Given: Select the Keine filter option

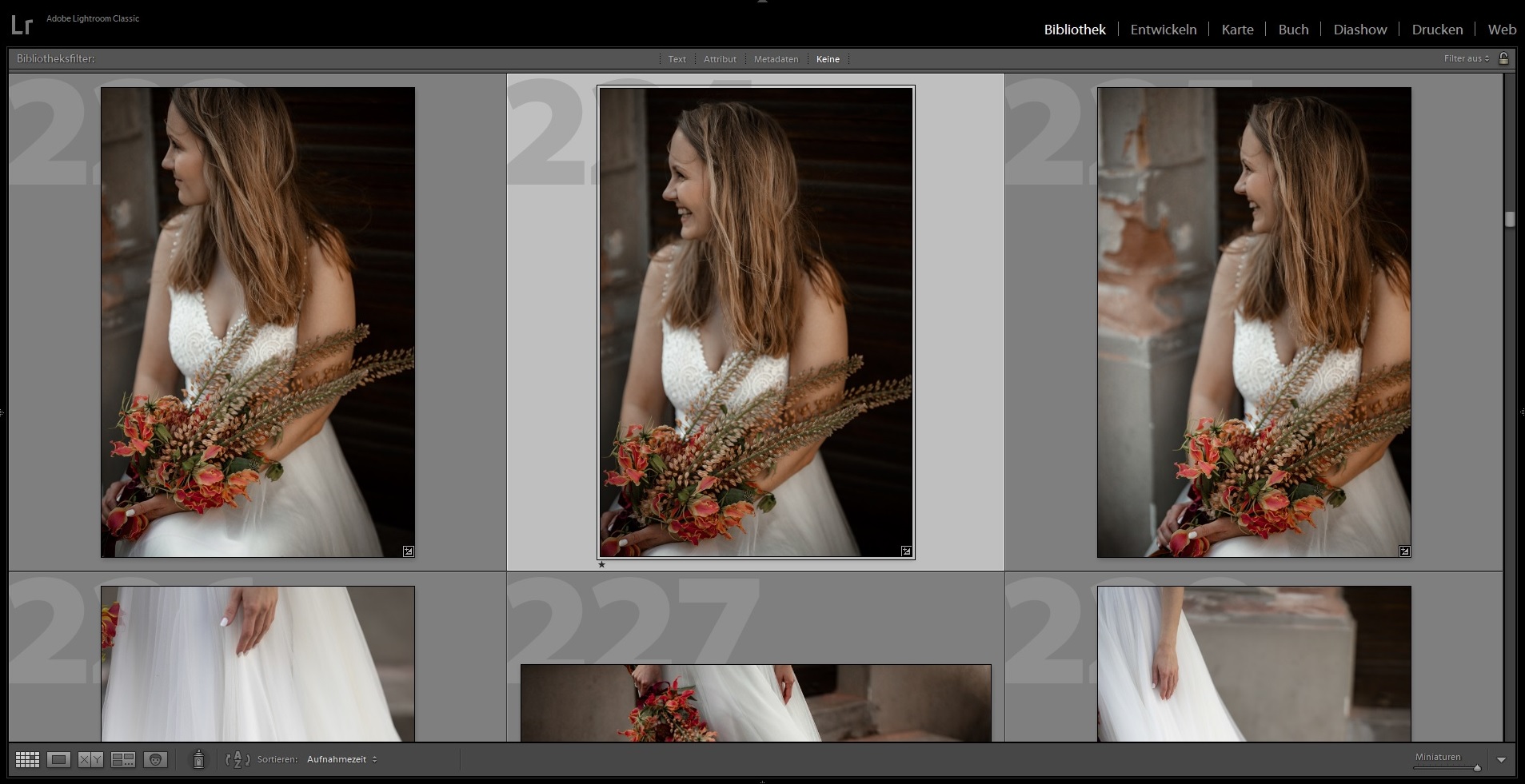Looking at the screenshot, I should point(828,58).
